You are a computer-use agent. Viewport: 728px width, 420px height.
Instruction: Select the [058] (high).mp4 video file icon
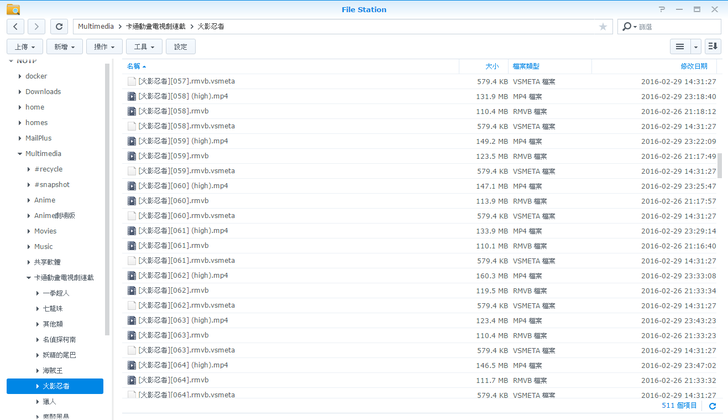pos(132,97)
